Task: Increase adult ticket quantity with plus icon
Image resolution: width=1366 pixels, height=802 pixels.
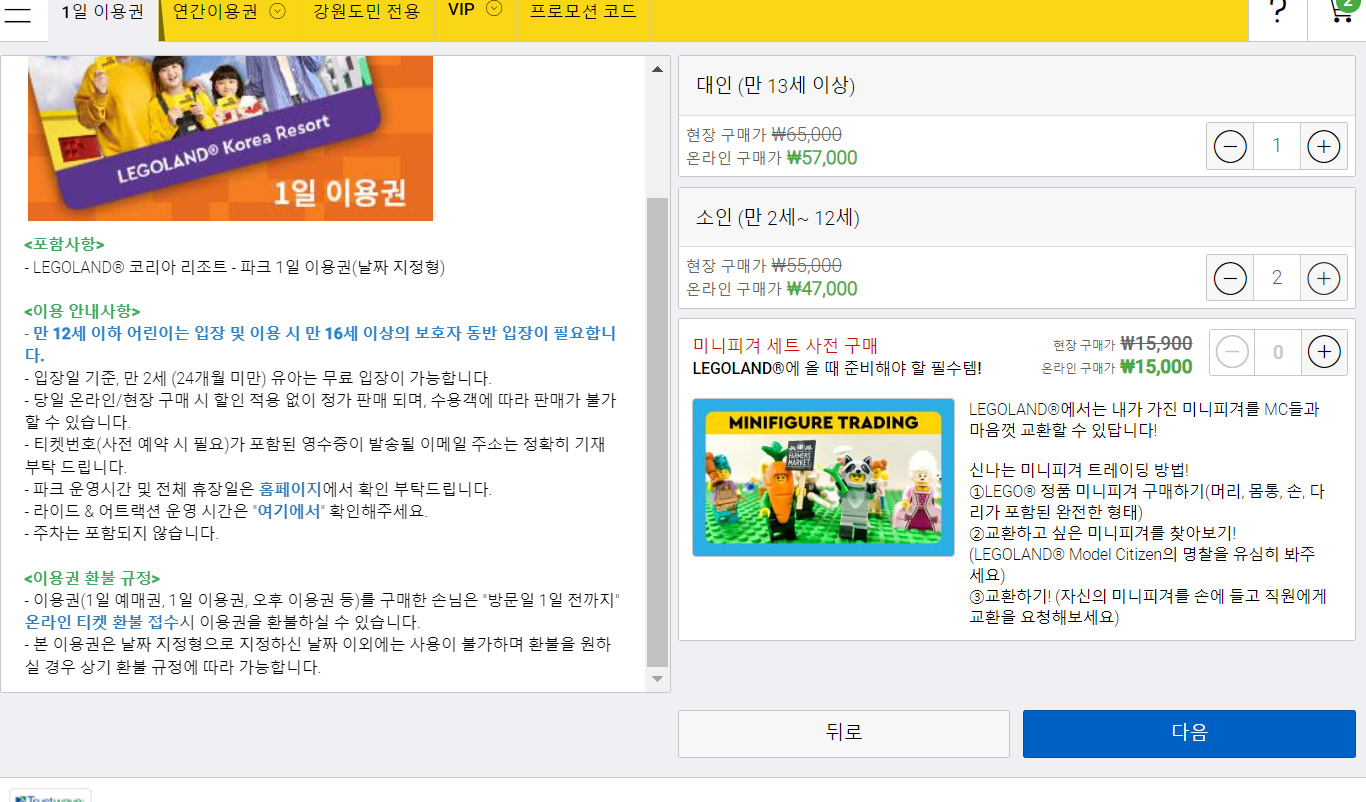Action: coord(1323,146)
